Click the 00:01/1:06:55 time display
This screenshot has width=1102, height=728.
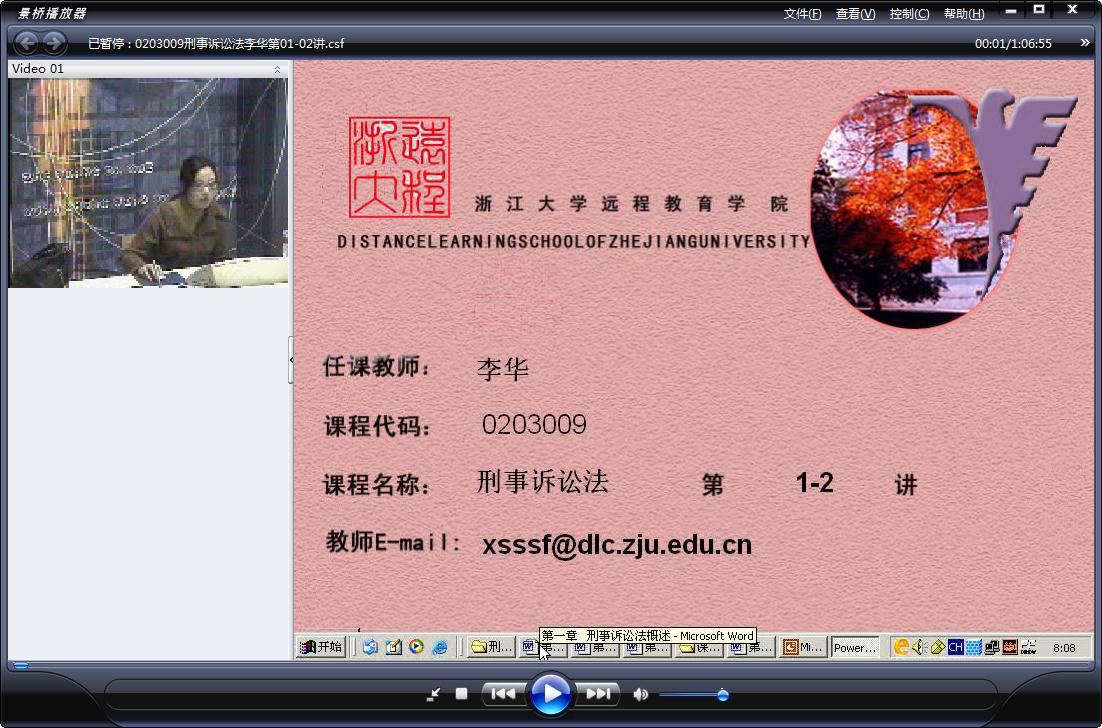click(1013, 44)
